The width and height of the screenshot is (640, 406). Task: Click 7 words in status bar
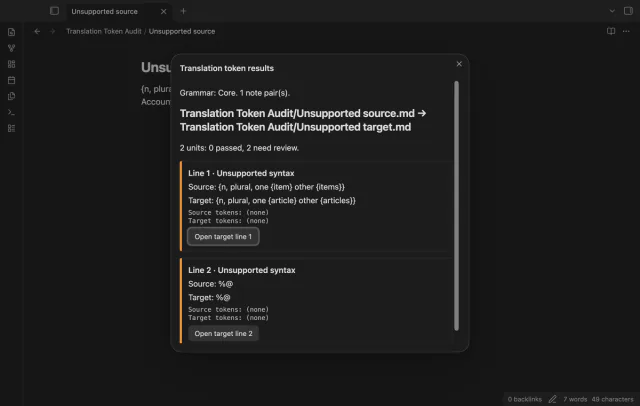point(575,399)
